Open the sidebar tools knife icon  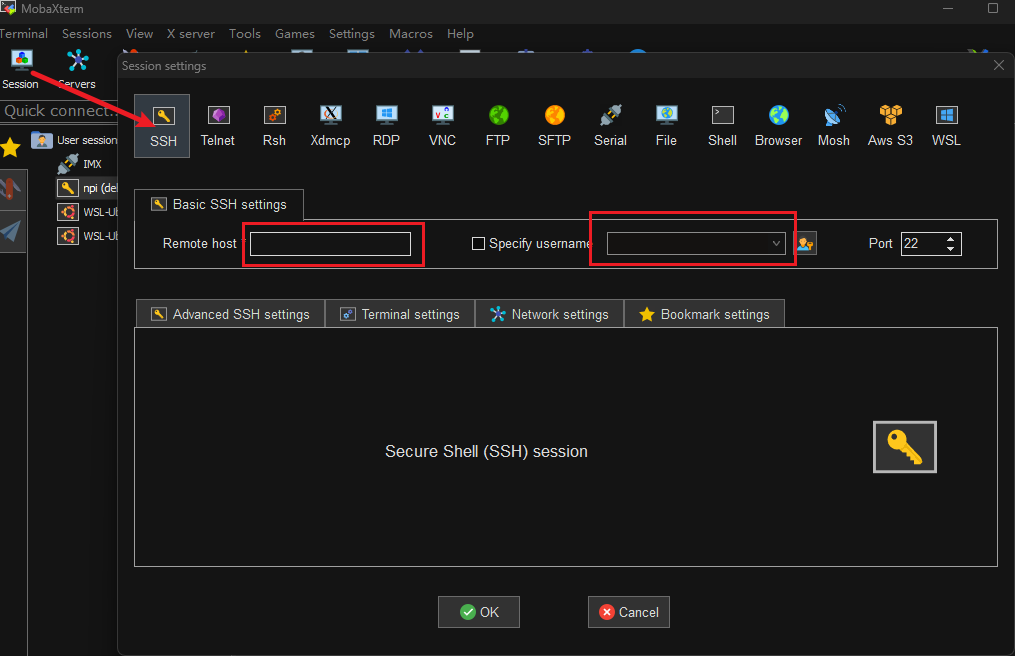(10, 190)
